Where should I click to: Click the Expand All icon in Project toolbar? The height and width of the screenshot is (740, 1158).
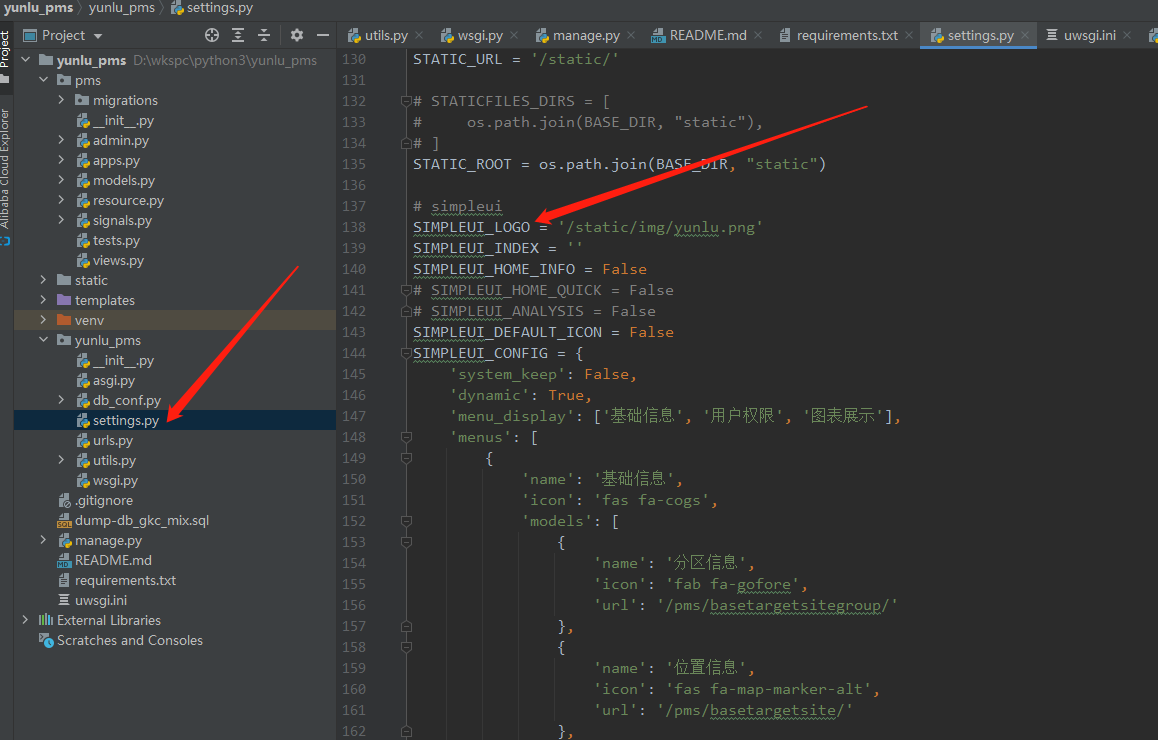tap(238, 35)
